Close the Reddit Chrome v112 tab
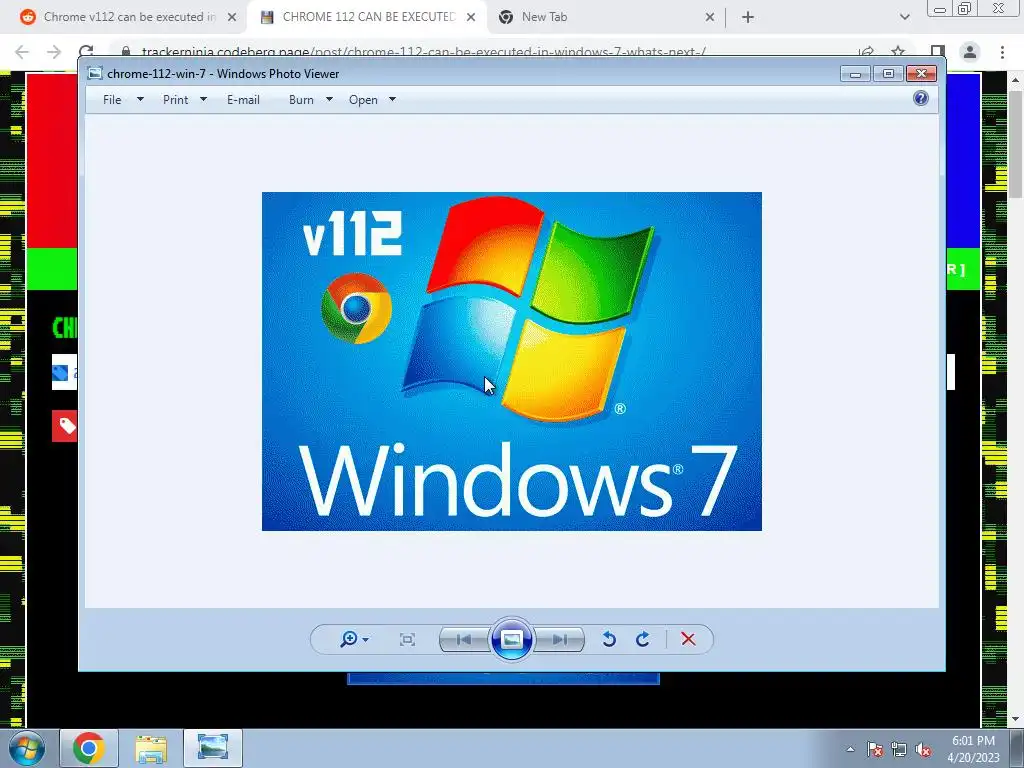Image resolution: width=1024 pixels, height=768 pixels. pos(231,17)
